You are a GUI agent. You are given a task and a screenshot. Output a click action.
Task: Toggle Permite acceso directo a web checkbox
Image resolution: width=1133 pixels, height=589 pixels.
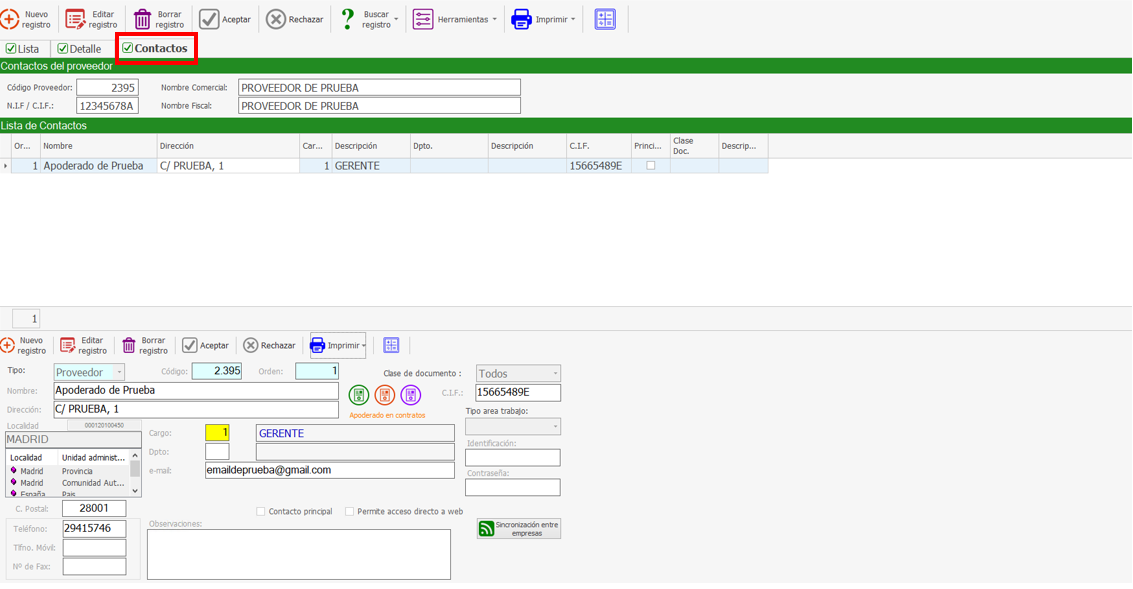(350, 511)
